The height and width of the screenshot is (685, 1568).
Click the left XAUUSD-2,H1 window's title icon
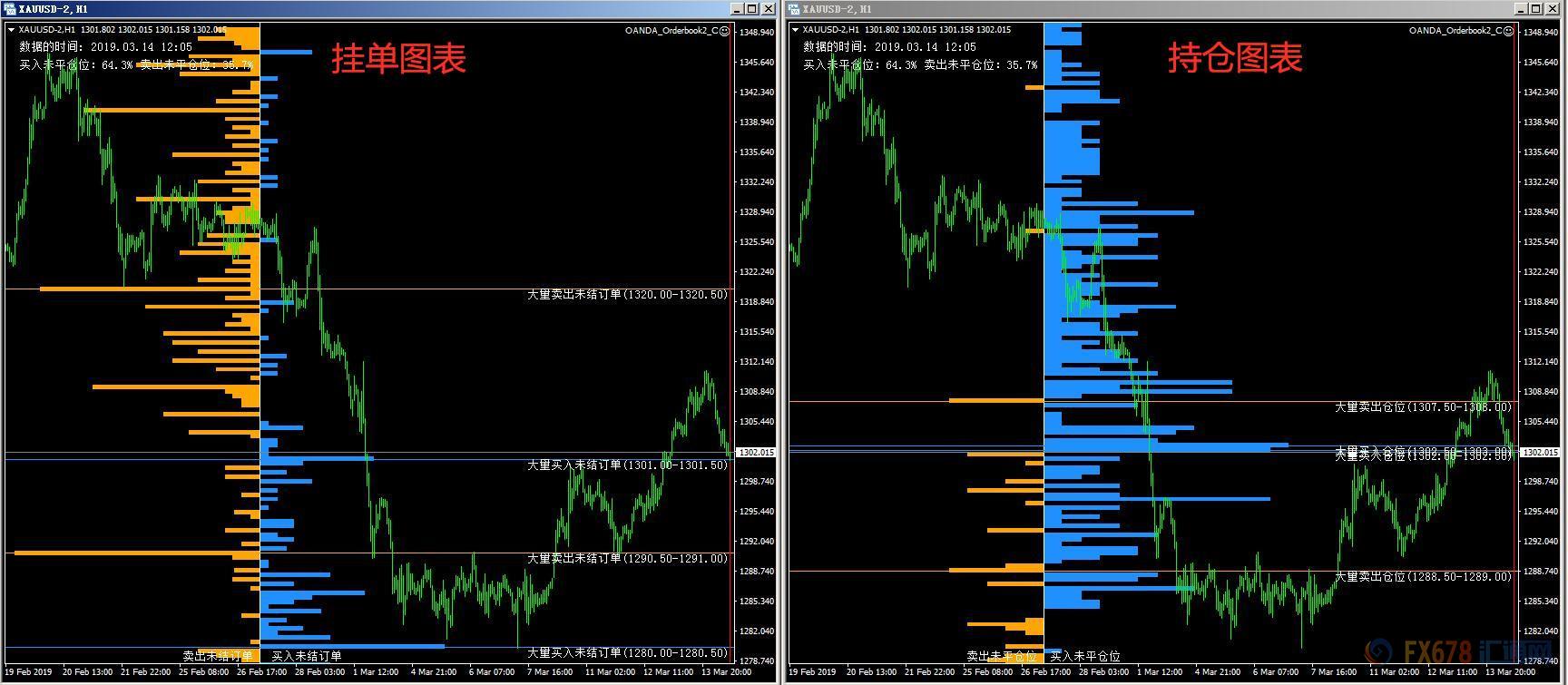click(10, 9)
